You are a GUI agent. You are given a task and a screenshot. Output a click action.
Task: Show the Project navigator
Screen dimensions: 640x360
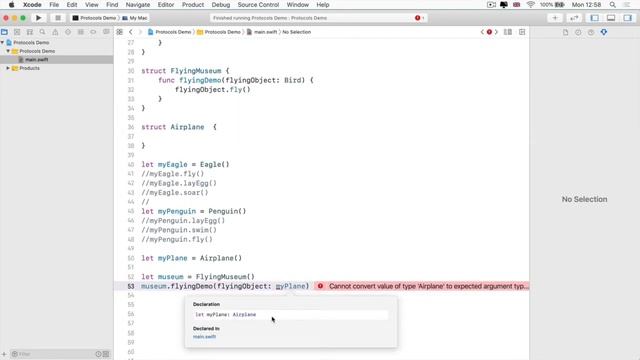pyautogui.click(x=4, y=32)
